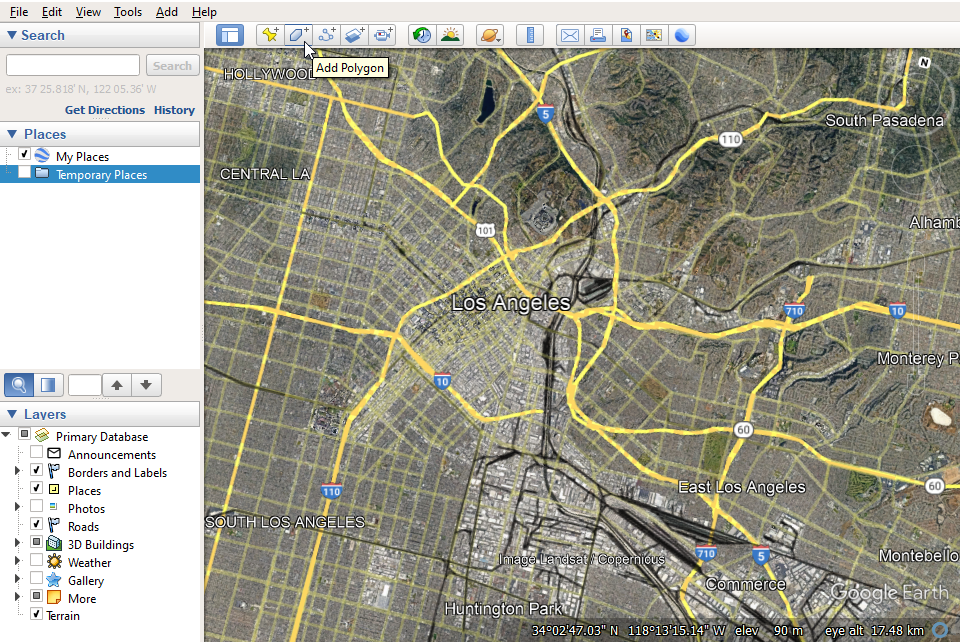Screen dimensions: 960x642
Task: Collapse the Primary Database tree node
Action: (6, 435)
